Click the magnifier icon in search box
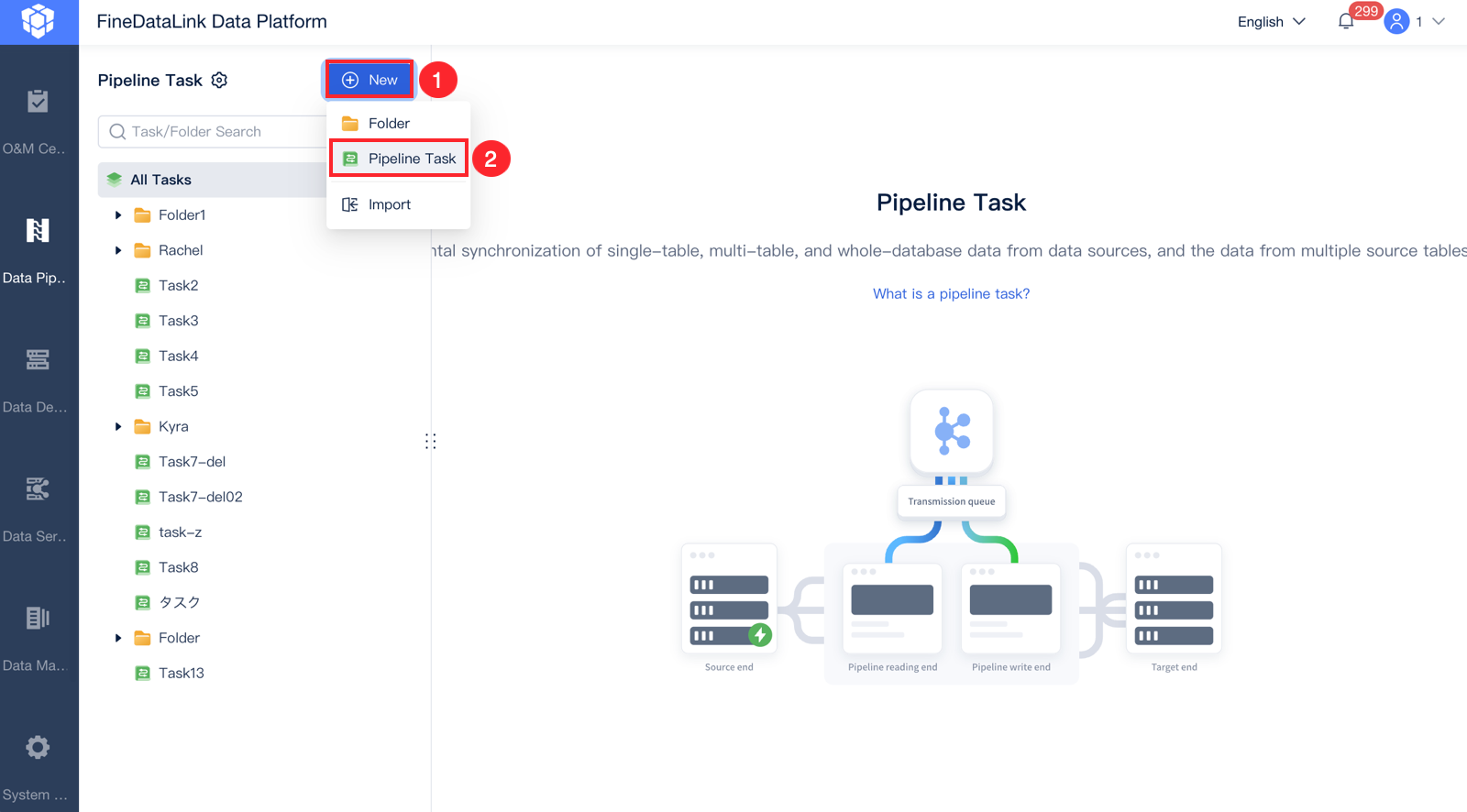The width and height of the screenshot is (1467, 812). [x=117, y=132]
